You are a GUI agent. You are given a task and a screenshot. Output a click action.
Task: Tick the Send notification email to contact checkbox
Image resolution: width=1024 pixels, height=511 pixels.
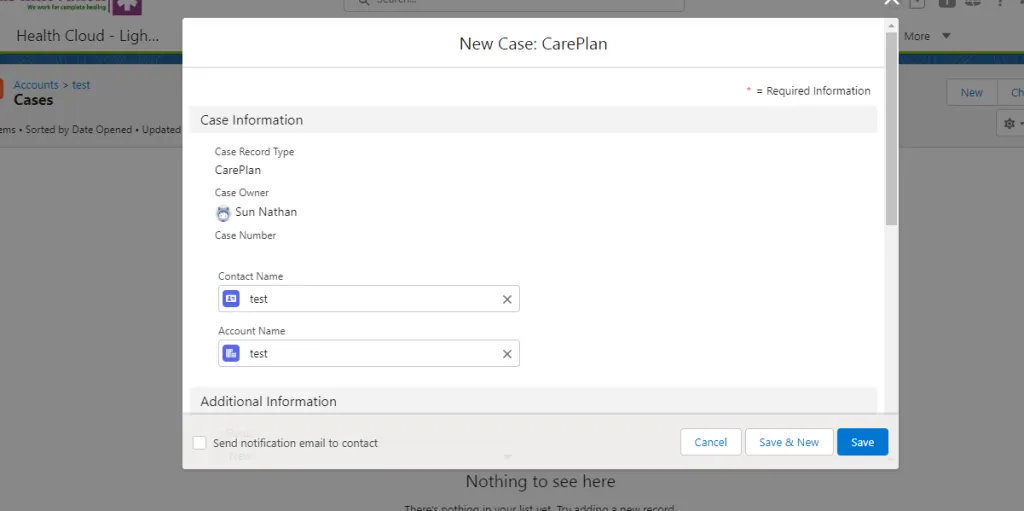click(200, 443)
